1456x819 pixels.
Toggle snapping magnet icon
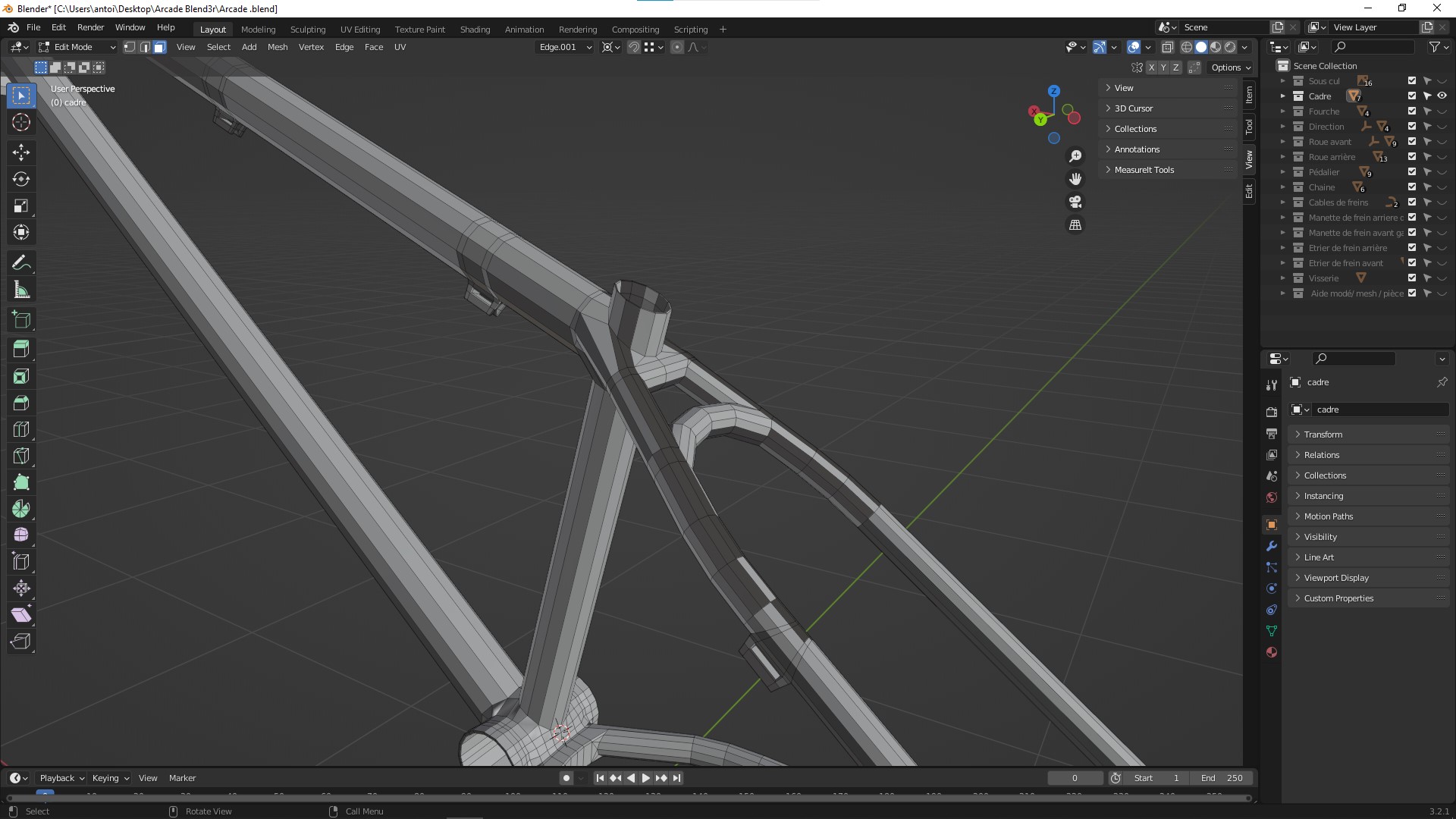(x=634, y=47)
